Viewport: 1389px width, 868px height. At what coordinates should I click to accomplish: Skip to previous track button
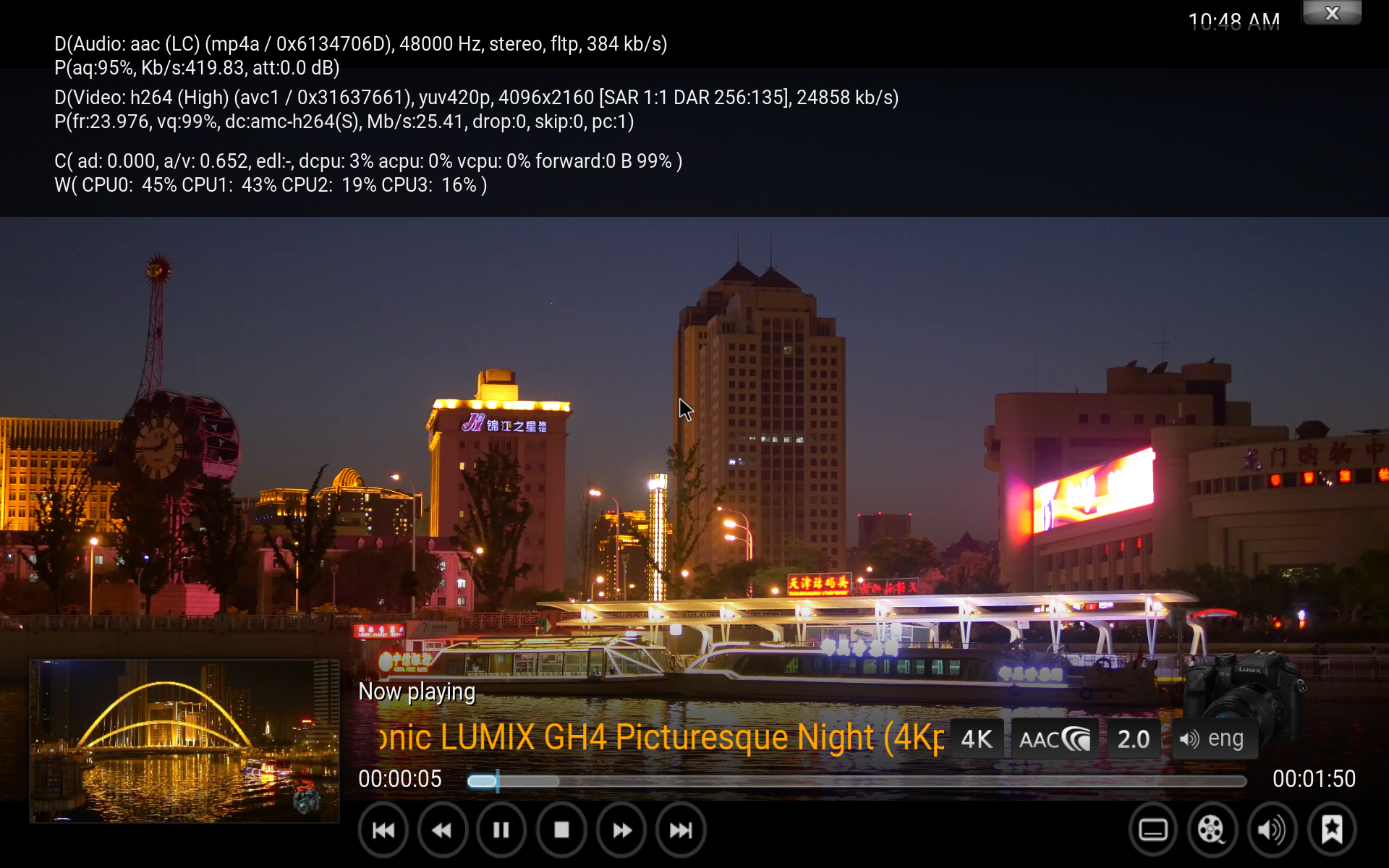(383, 830)
